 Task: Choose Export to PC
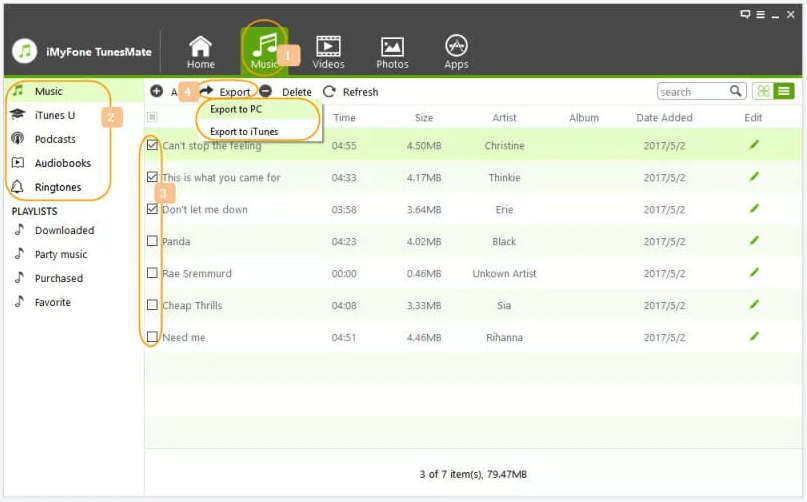pyautogui.click(x=236, y=109)
